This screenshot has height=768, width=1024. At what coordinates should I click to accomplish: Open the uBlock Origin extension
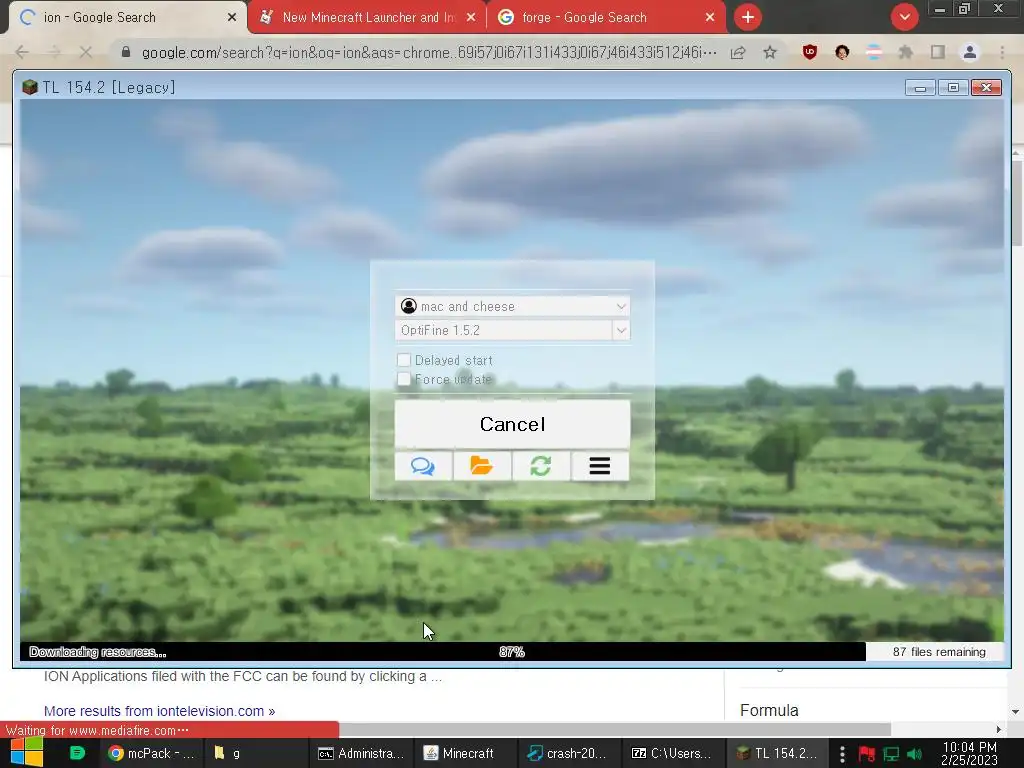coord(810,52)
